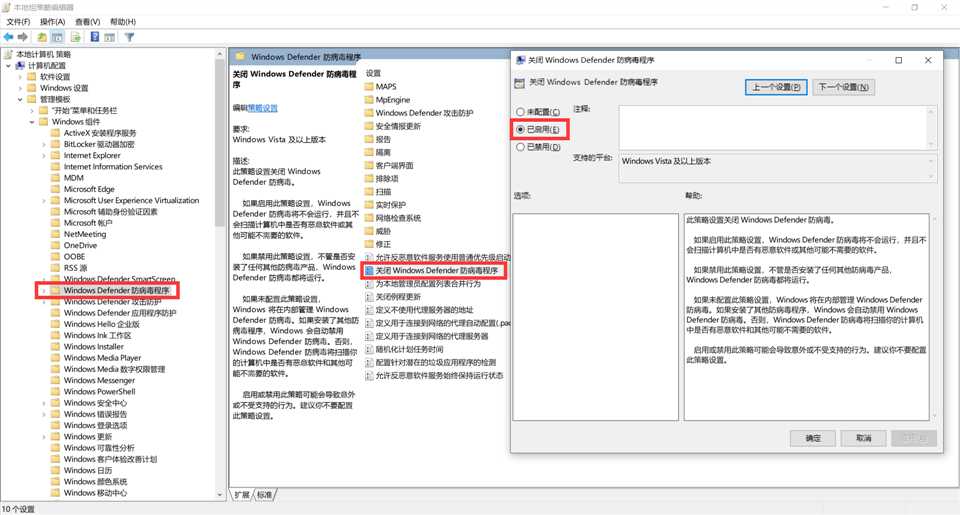Click the Export list toolbar icon

pos(75,37)
